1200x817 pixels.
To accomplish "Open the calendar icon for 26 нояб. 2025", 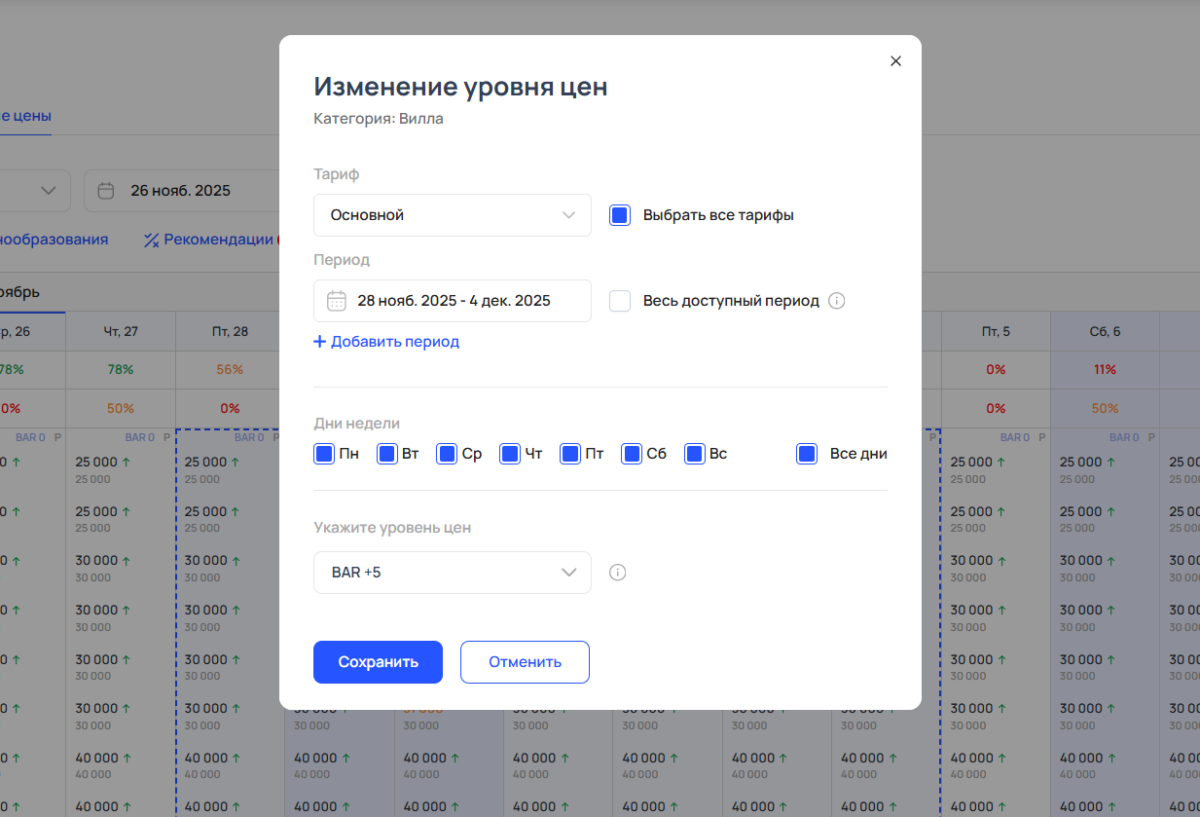I will click(106, 190).
